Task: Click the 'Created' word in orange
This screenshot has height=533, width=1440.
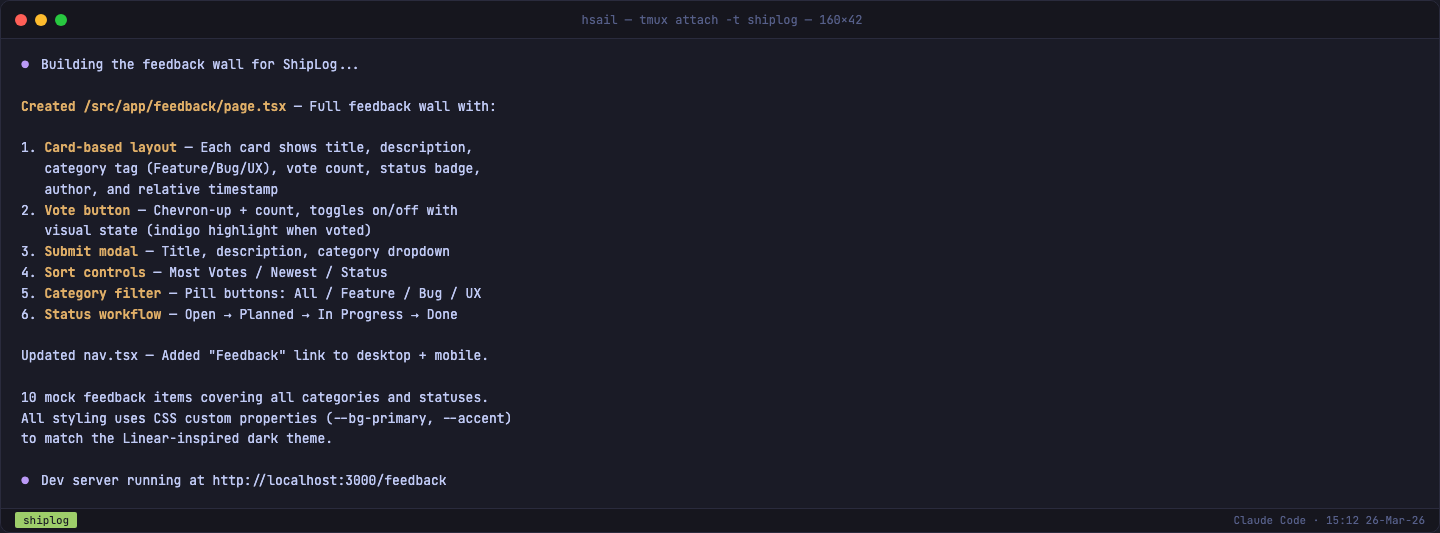Action: (48, 106)
